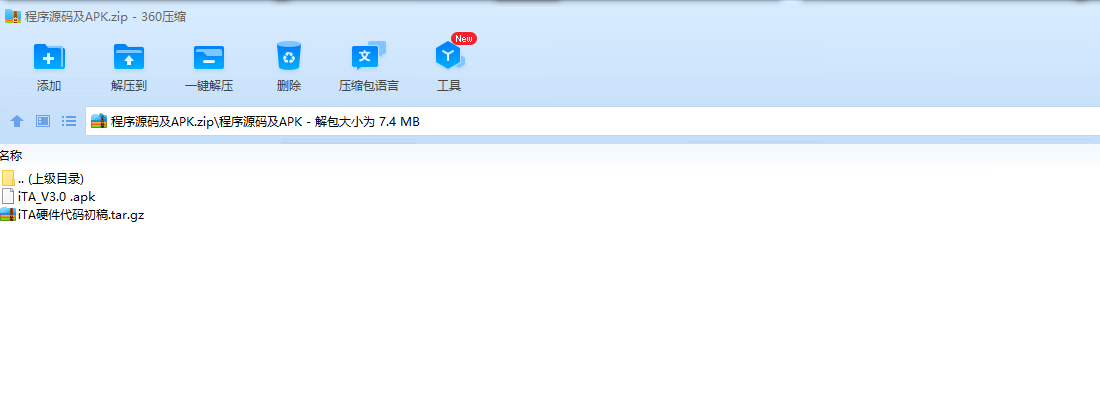
Task: Open the .. (上级目录) parent folder entry
Action: coord(43,178)
